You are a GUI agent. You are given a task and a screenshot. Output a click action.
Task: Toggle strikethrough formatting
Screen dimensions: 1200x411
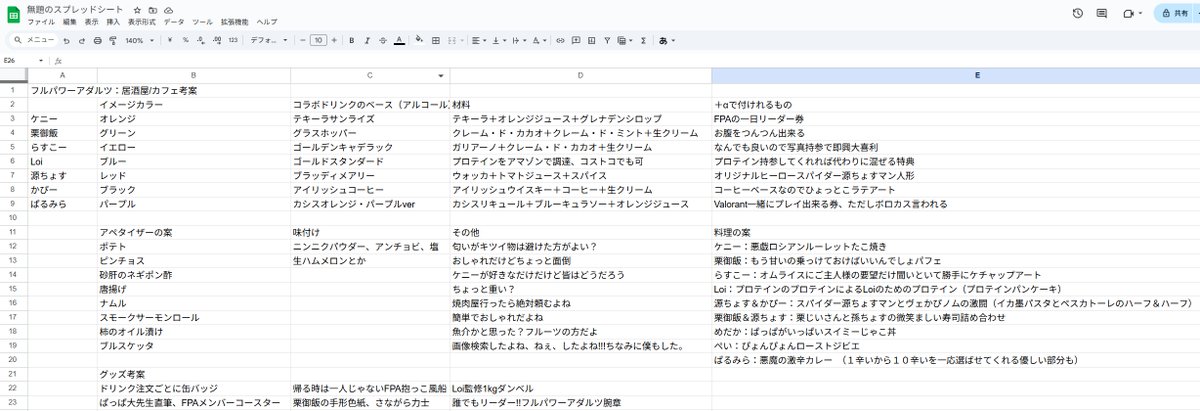coord(382,40)
